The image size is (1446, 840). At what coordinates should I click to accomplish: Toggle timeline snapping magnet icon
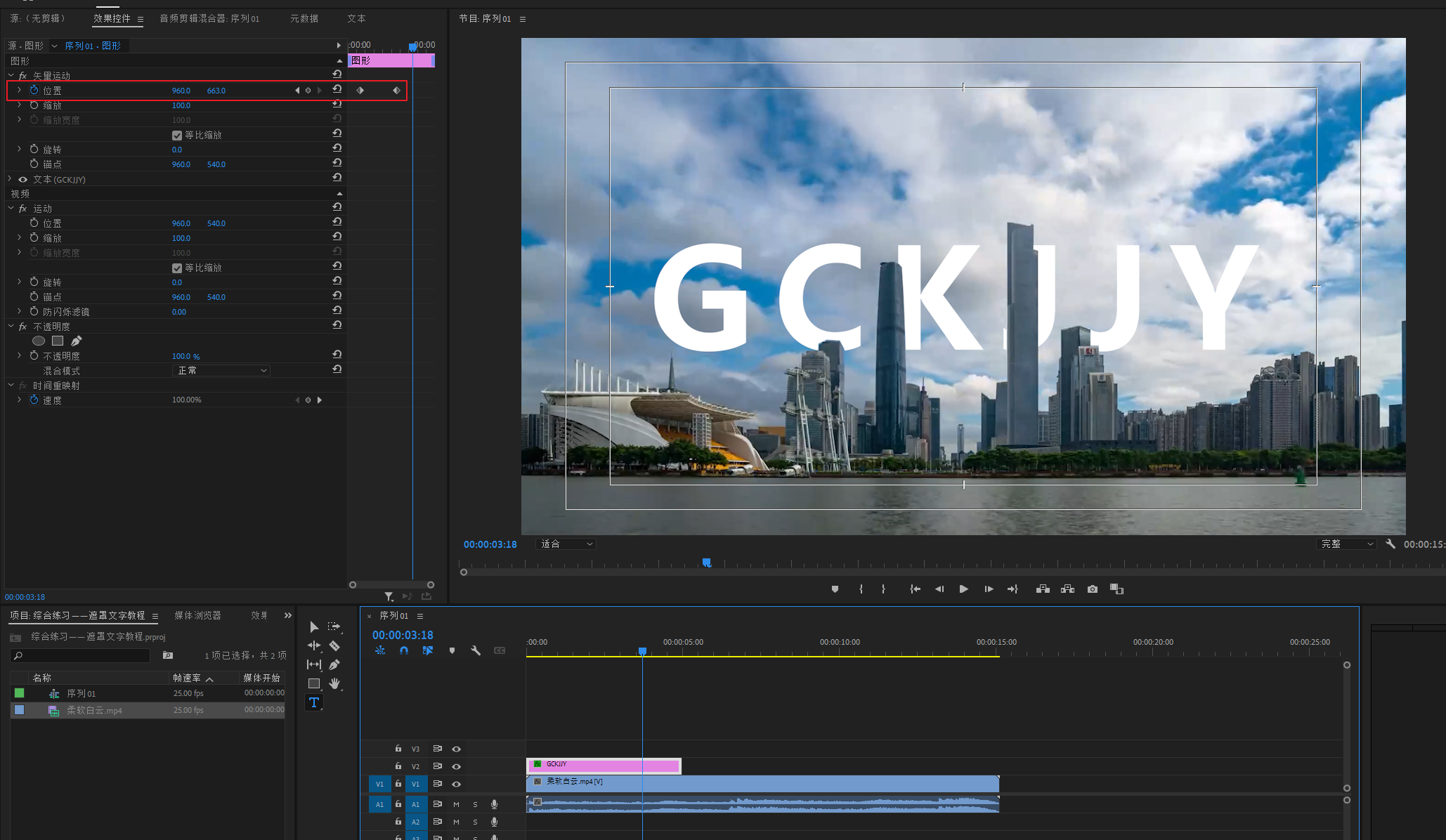pos(404,650)
